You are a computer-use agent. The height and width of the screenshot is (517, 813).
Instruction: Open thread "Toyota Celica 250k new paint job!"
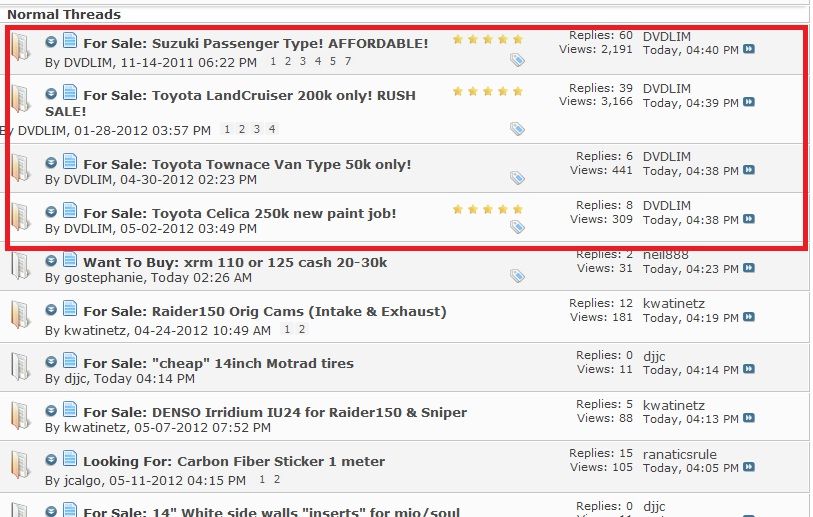[x=240, y=213]
